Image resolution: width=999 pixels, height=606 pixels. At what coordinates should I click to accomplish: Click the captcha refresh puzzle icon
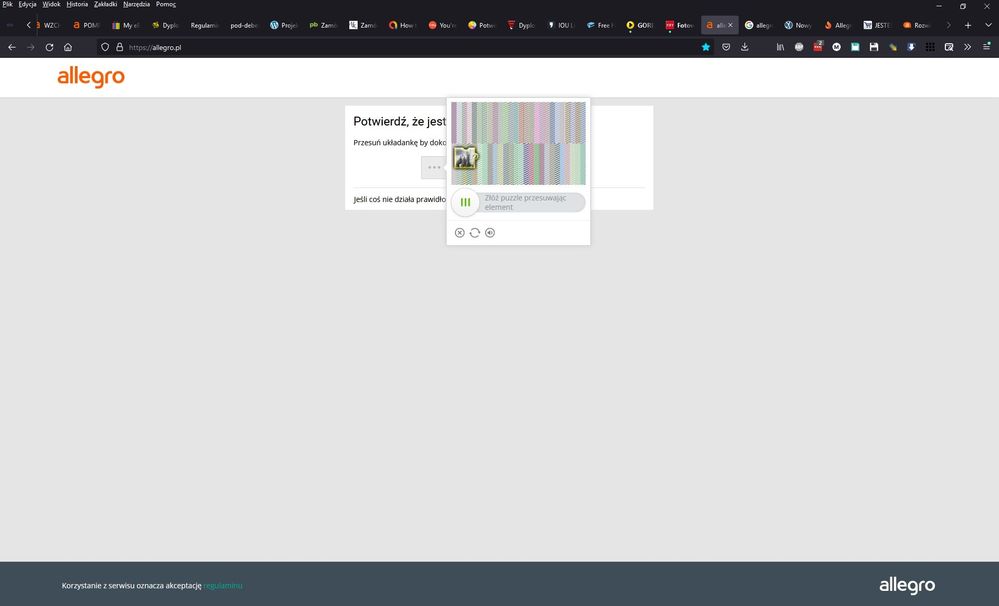click(475, 233)
